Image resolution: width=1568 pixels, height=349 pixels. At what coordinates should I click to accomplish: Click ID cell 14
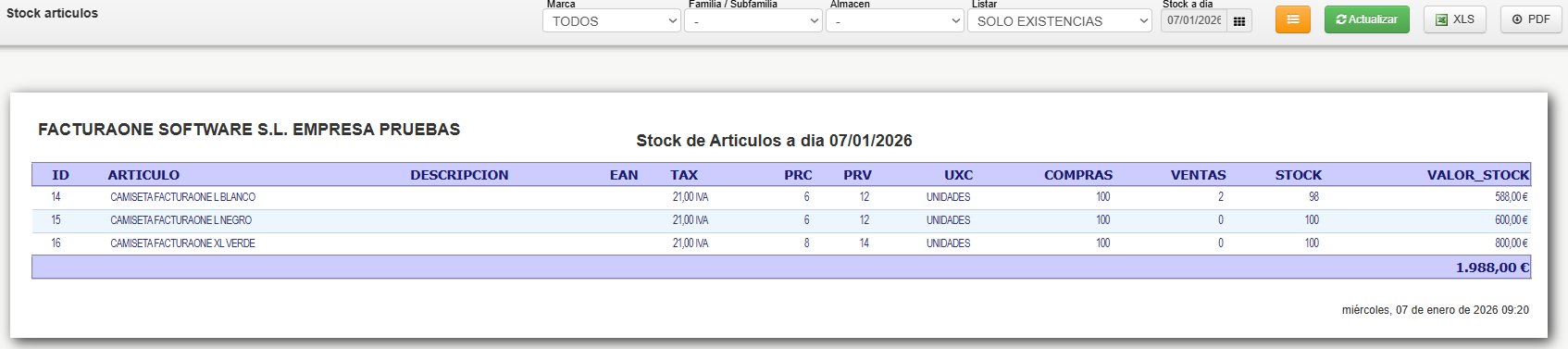point(56,197)
